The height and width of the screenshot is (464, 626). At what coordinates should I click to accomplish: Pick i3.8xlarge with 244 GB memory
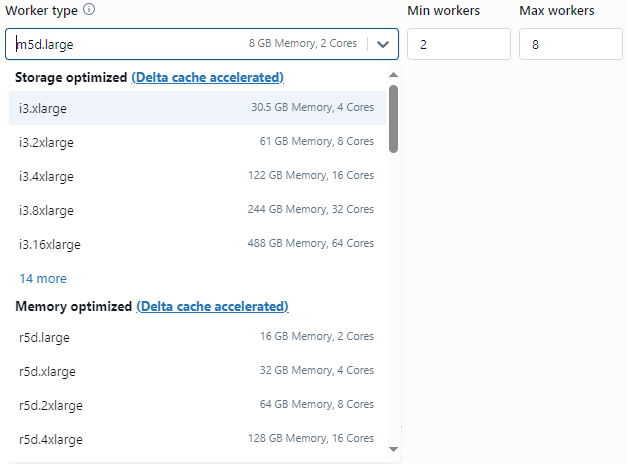[x=196, y=210]
